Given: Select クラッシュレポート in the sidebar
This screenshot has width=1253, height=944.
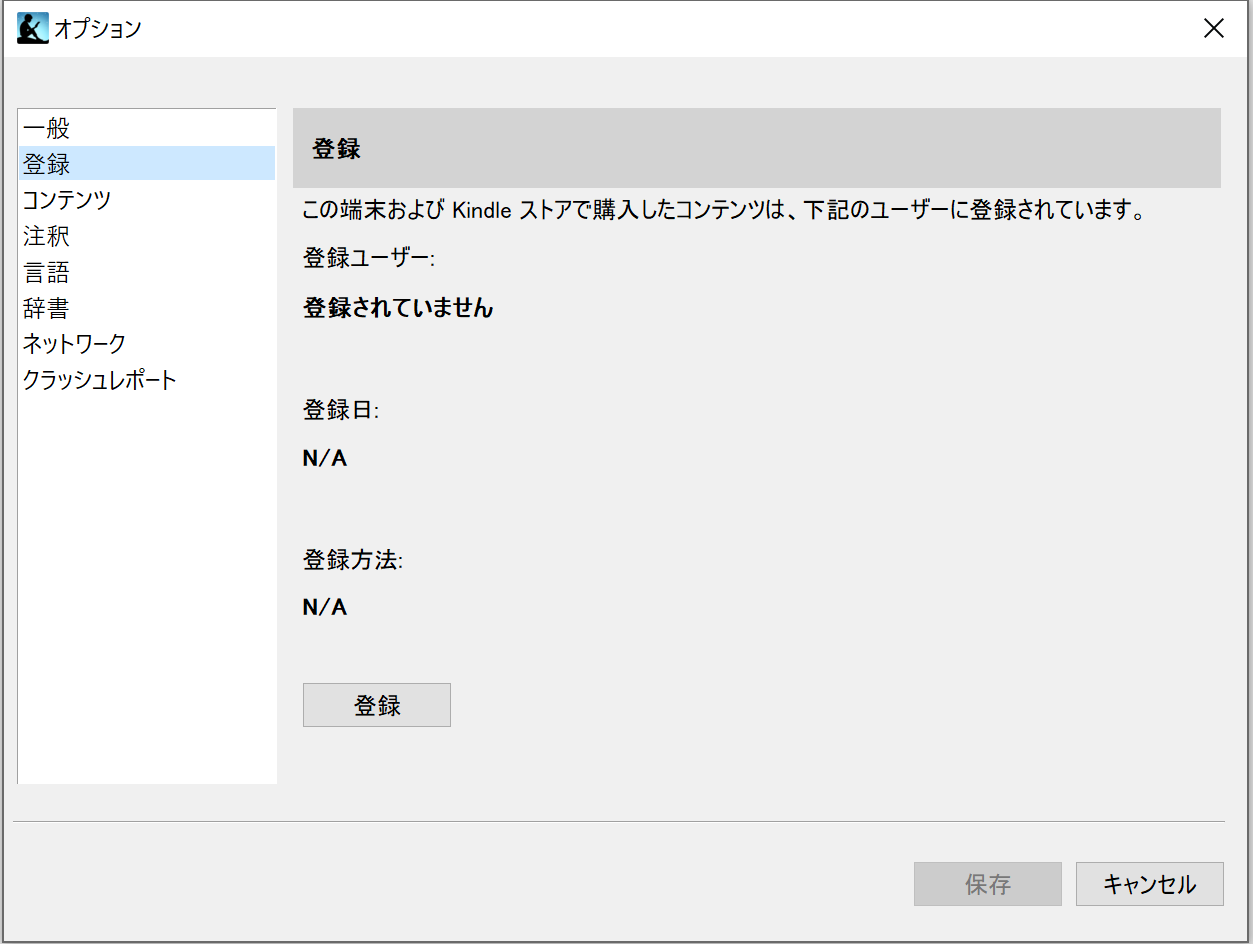Looking at the screenshot, I should pos(100,380).
